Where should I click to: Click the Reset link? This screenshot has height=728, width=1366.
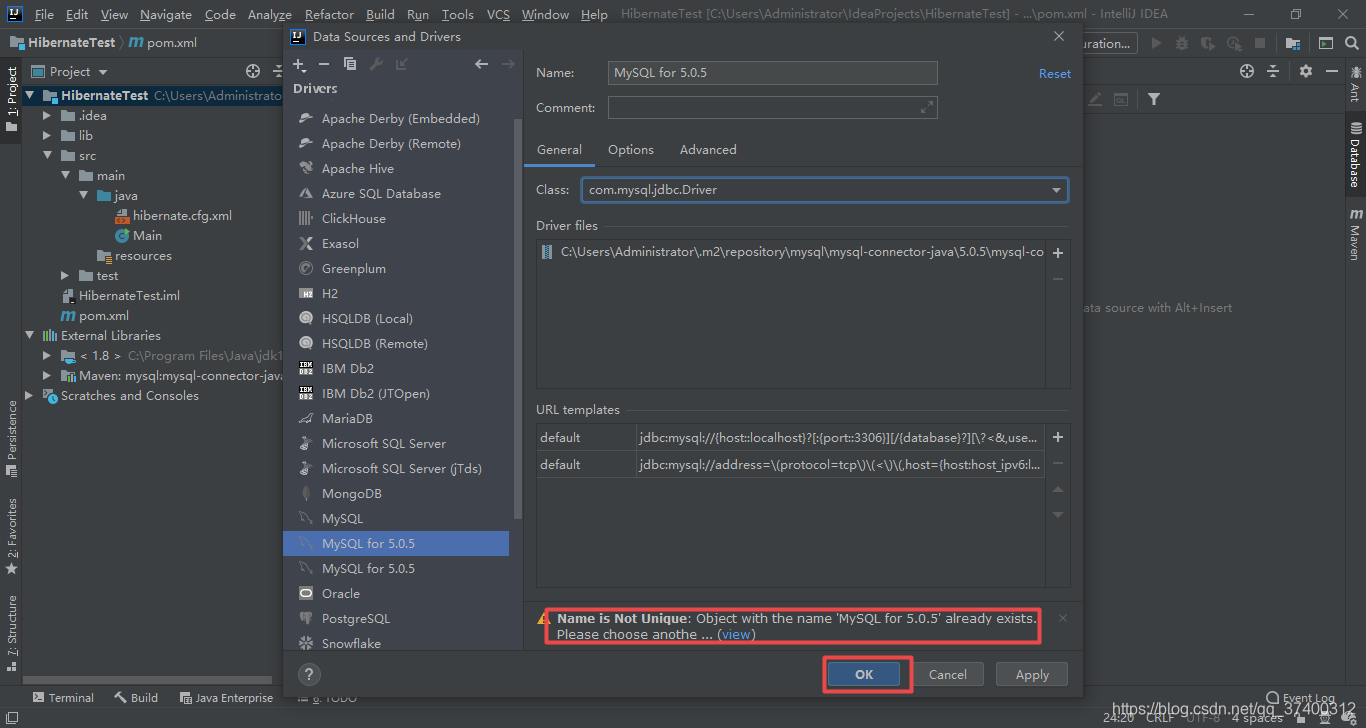[x=1054, y=73]
